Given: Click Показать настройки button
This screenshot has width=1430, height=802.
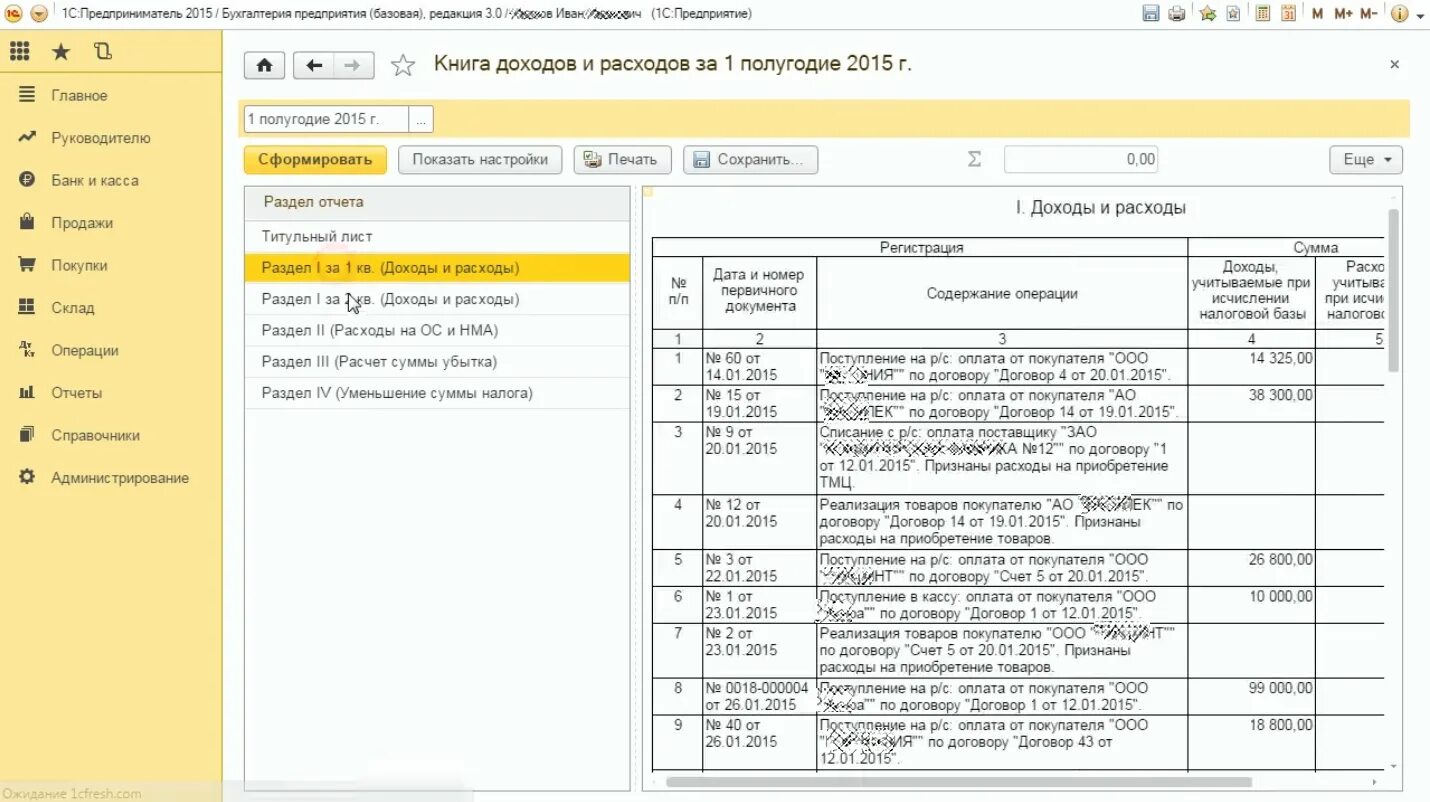Looking at the screenshot, I should coord(480,160).
